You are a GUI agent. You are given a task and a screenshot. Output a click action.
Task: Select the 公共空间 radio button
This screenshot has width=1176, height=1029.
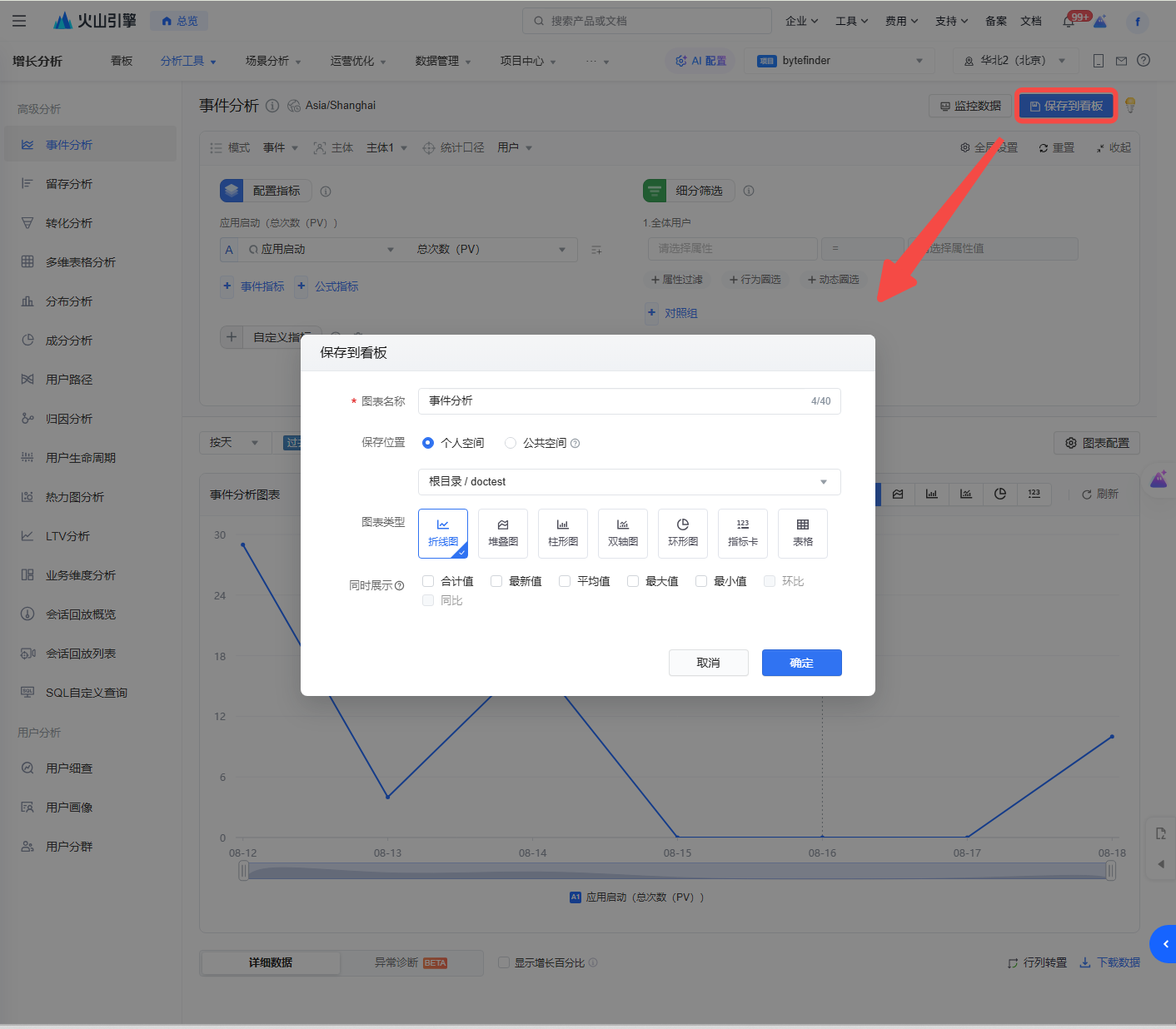pyautogui.click(x=511, y=443)
